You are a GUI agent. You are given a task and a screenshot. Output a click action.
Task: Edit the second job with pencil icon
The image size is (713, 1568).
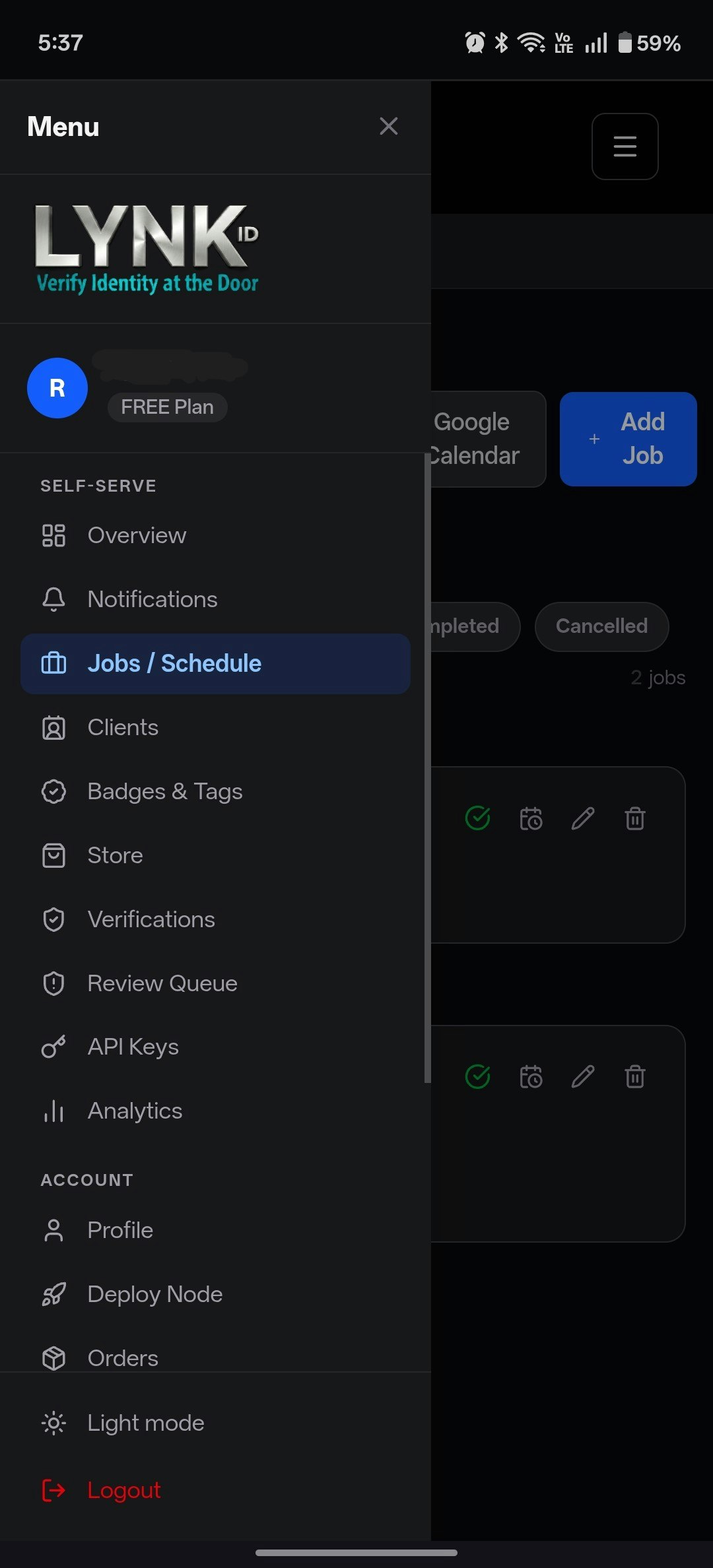[583, 1077]
